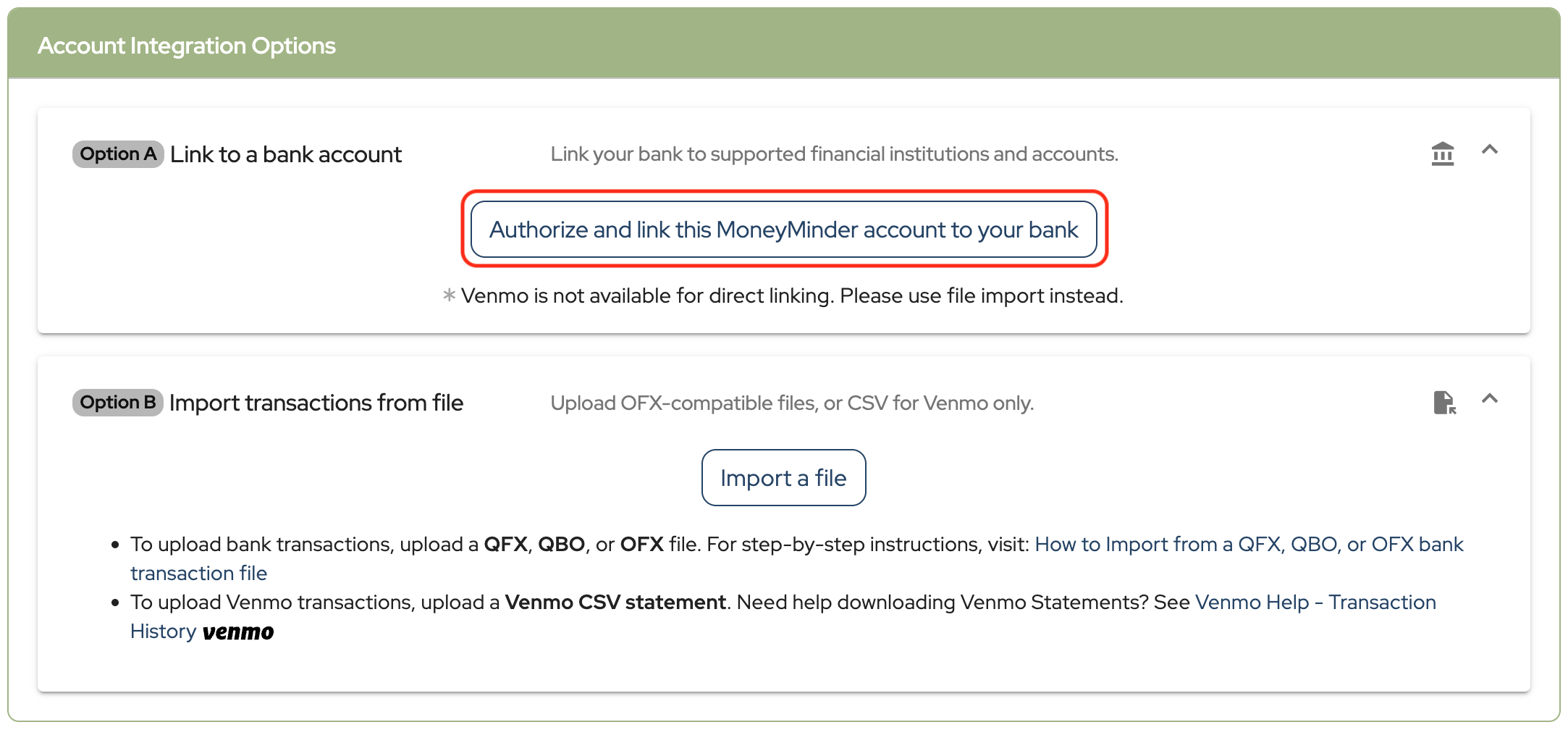
Task: Click the bold "Venmo CSV statement" text
Action: click(615, 603)
